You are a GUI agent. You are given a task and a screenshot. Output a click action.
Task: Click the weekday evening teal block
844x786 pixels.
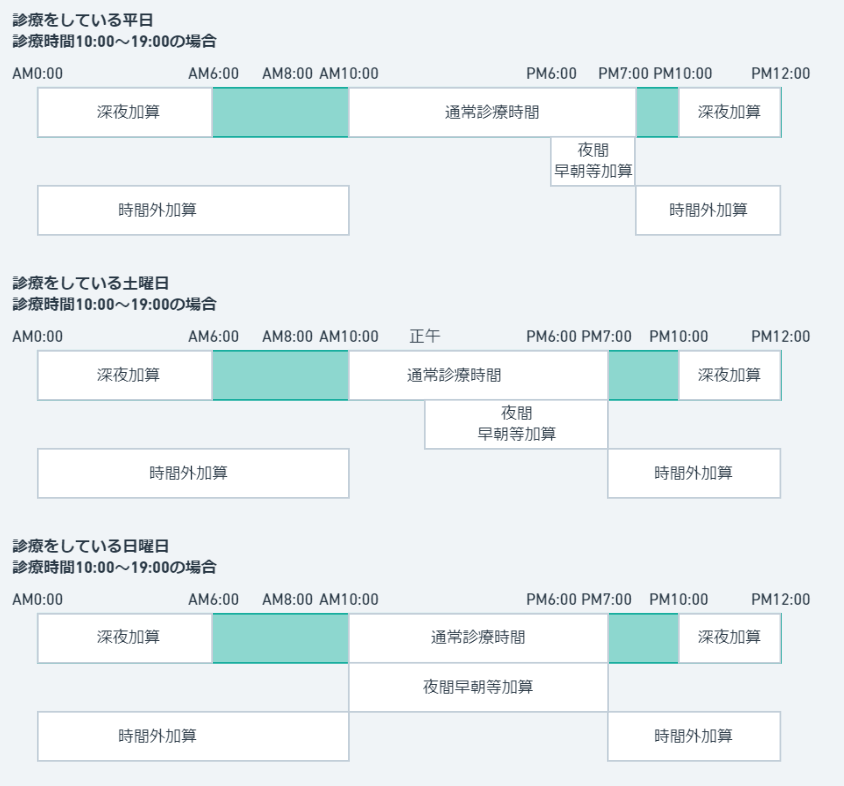657,112
